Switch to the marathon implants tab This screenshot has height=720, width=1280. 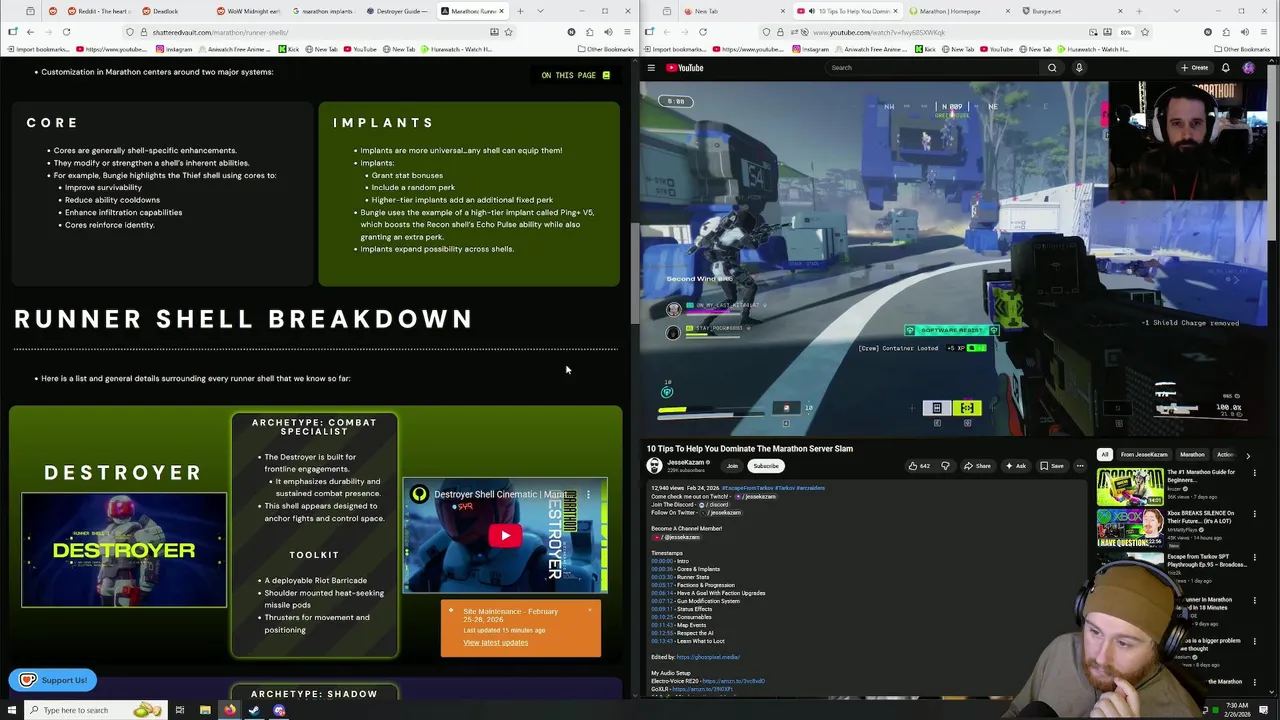[322, 11]
